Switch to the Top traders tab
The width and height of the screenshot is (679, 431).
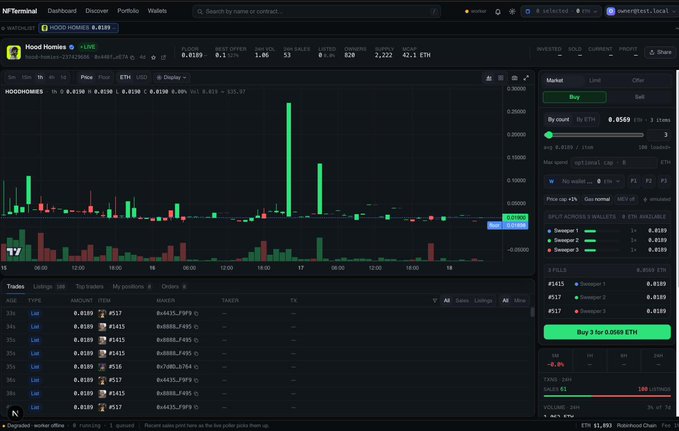[89, 287]
